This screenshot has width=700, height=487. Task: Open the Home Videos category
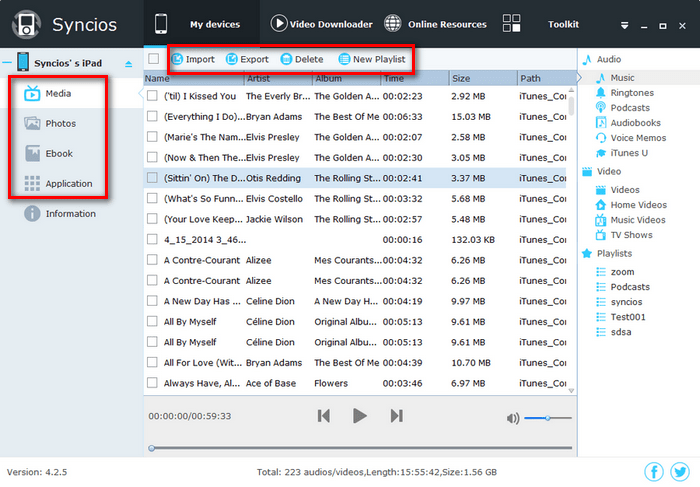638,205
